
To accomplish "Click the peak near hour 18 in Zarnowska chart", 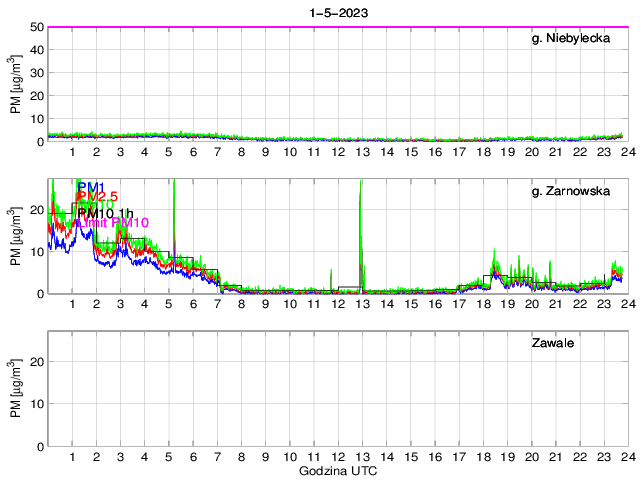I will coord(495,254).
